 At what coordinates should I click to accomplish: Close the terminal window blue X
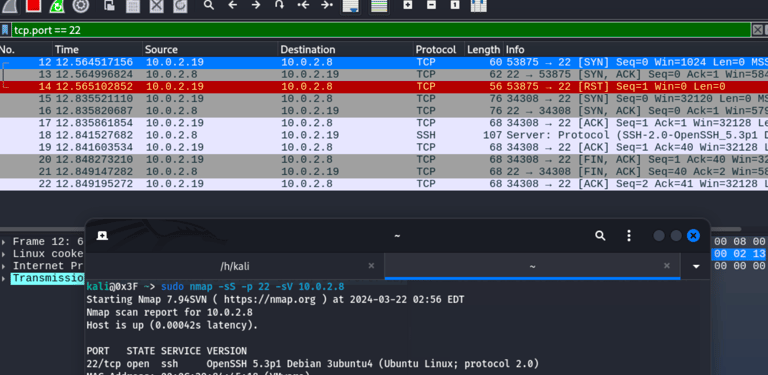click(693, 236)
